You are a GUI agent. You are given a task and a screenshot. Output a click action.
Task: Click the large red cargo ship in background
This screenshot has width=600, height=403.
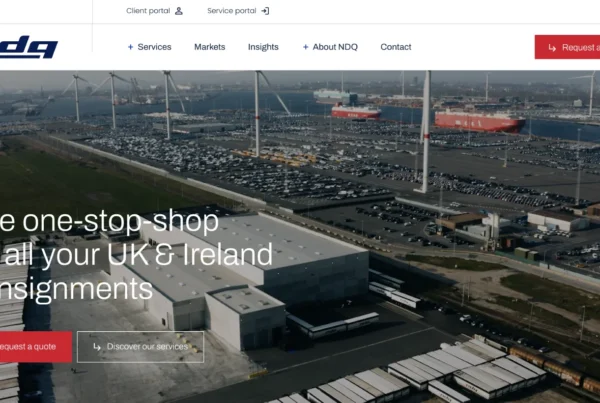click(479, 121)
